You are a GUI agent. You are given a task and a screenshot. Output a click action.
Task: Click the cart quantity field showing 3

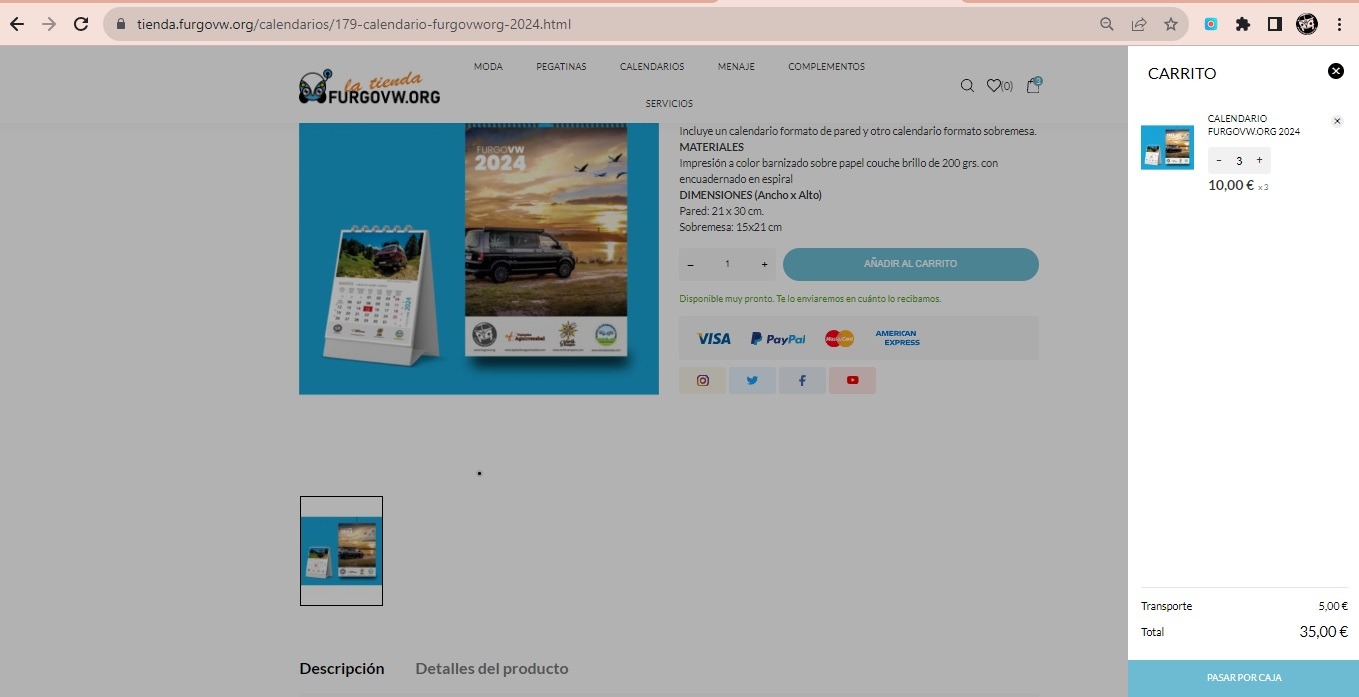click(1239, 160)
